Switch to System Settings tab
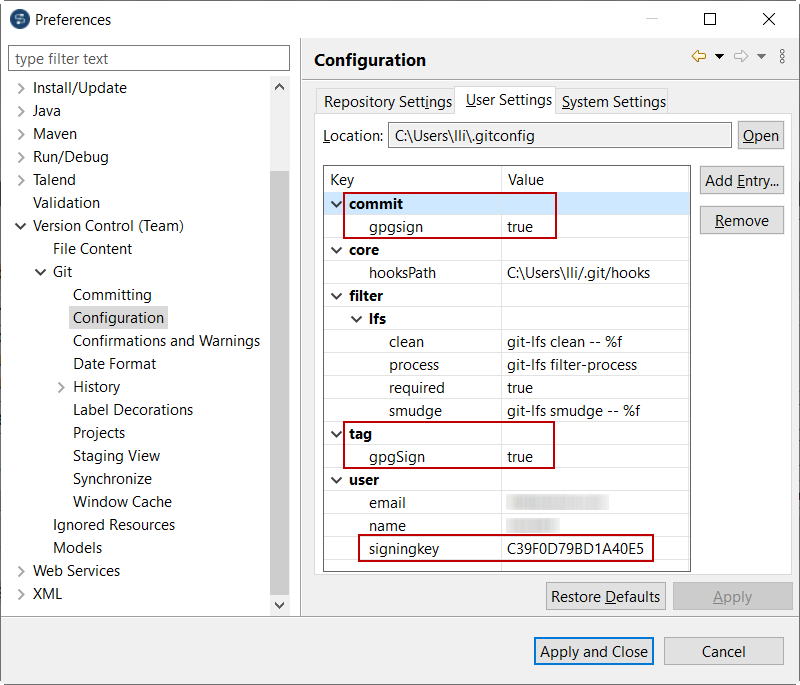Screen dimensions: 800x685 coord(613,102)
